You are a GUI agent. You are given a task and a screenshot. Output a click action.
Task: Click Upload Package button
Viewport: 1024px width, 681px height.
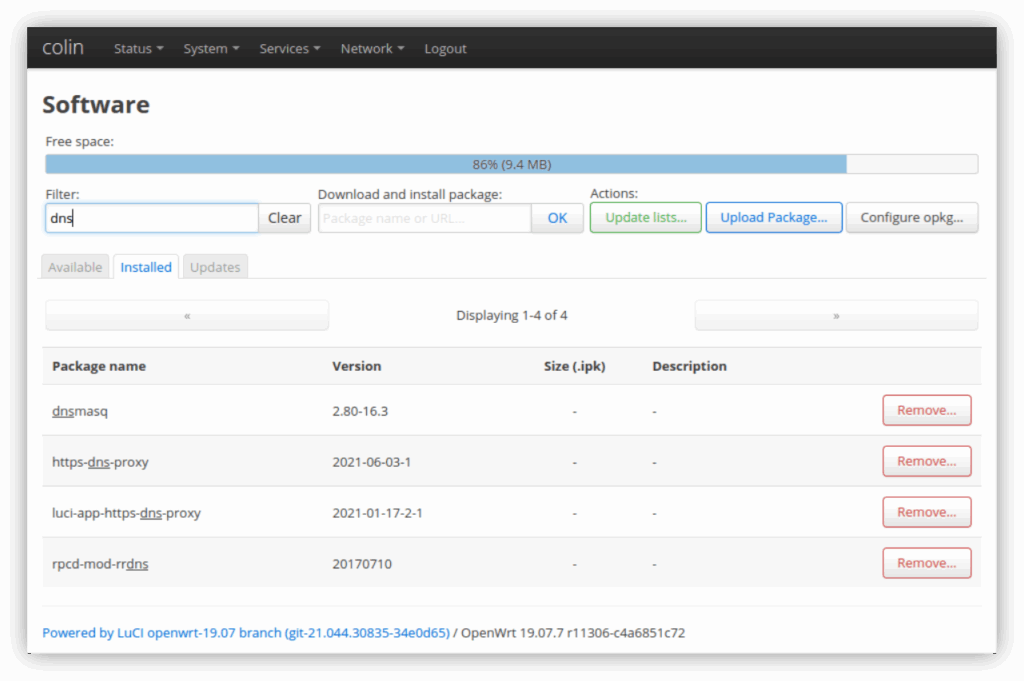[773, 218]
